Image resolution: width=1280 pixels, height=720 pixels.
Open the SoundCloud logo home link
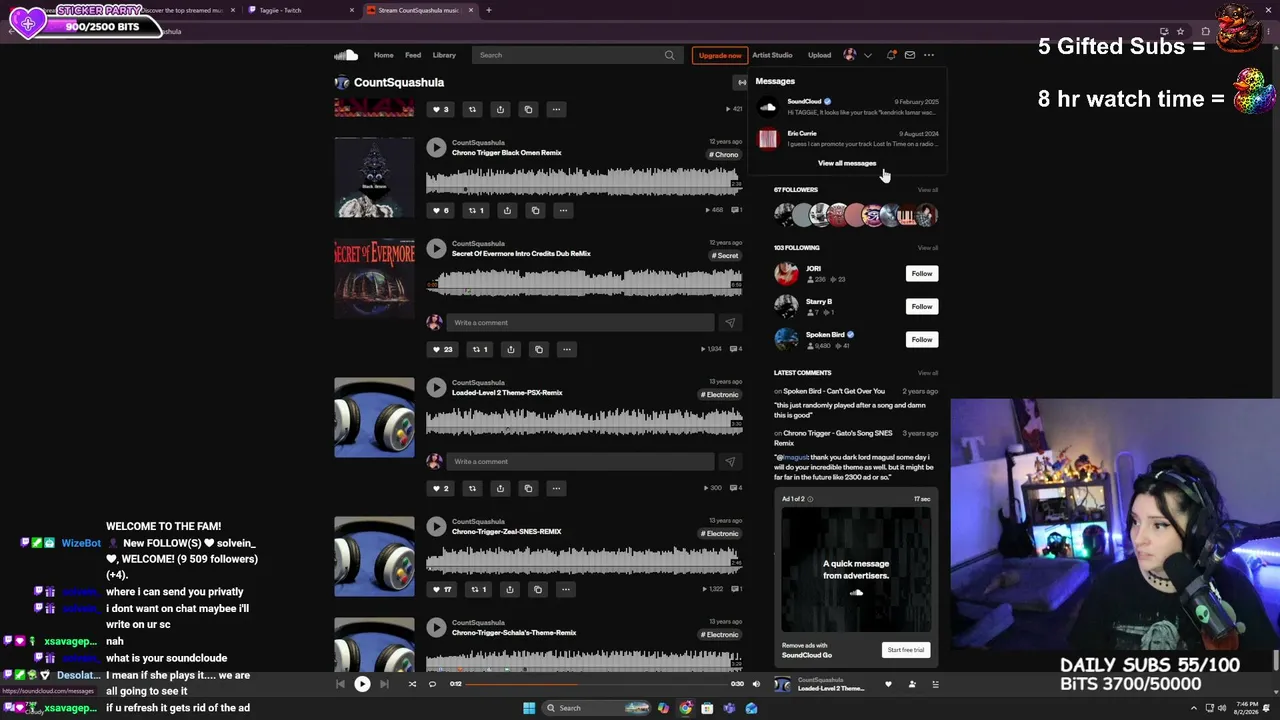click(x=346, y=55)
